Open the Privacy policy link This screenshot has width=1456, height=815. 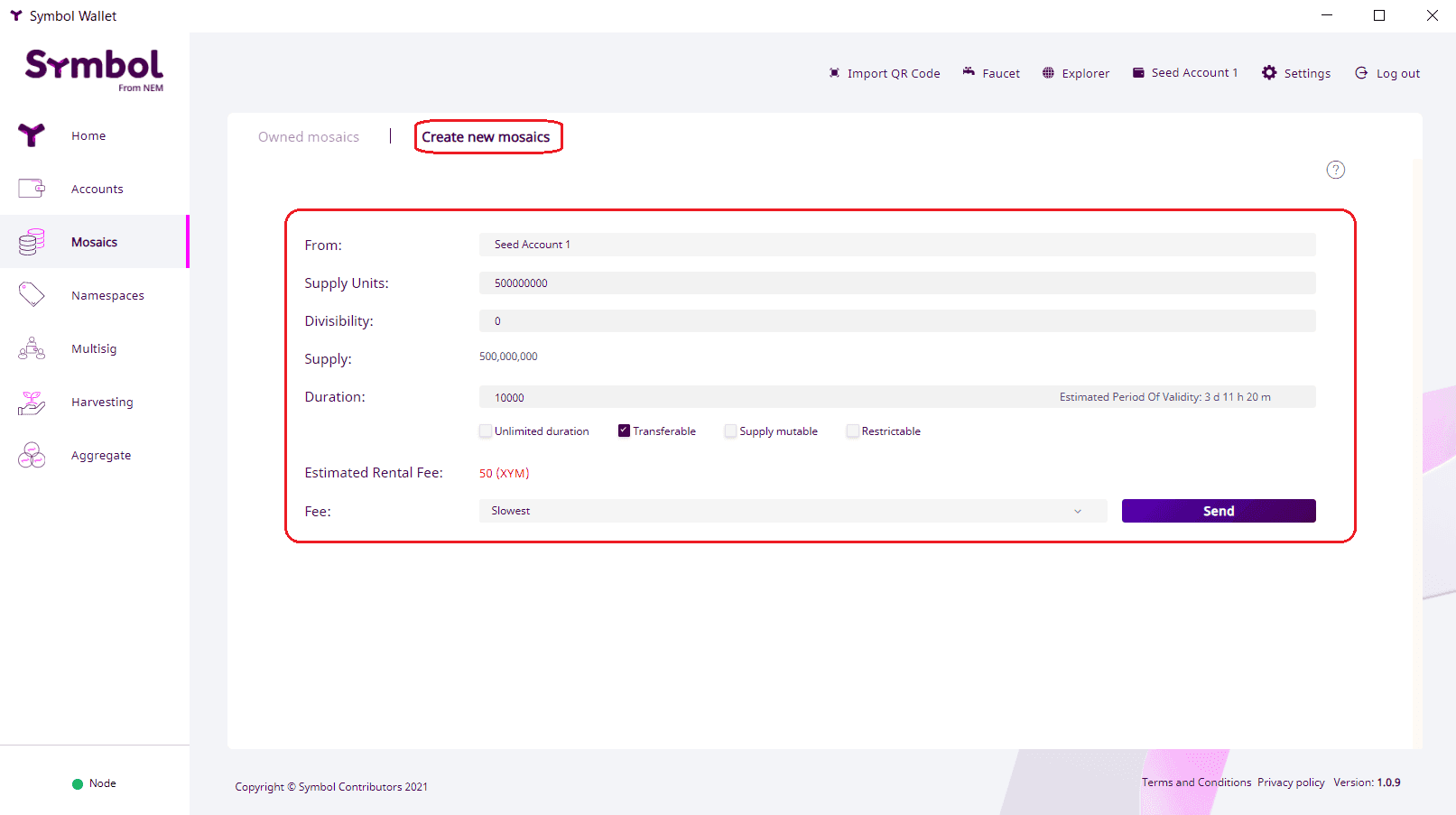pos(1291,783)
